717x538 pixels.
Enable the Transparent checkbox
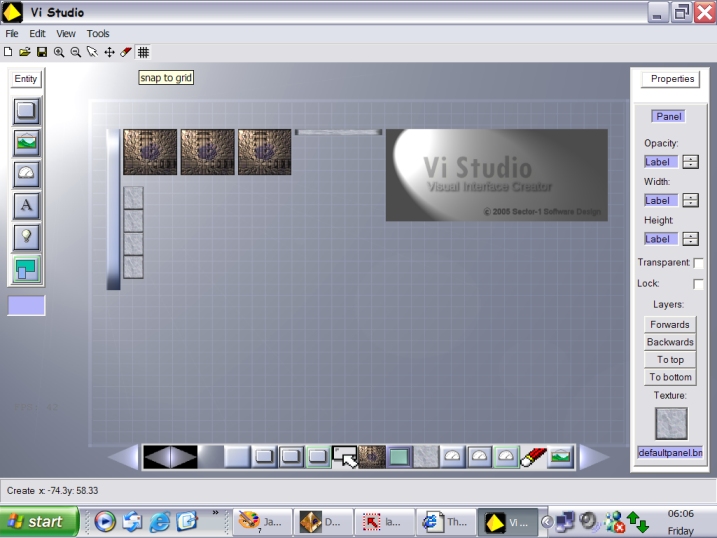click(698, 263)
